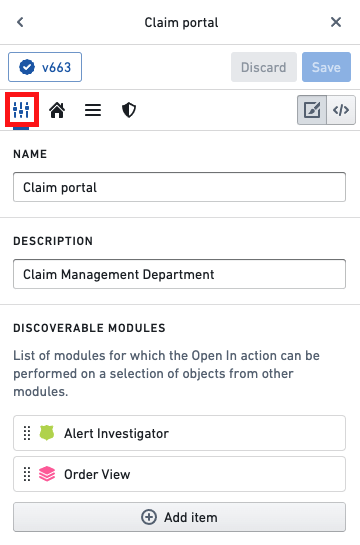Viewport: 360px width, 545px height.
Task: Close the Claim portal panel
Action: tap(336, 22)
